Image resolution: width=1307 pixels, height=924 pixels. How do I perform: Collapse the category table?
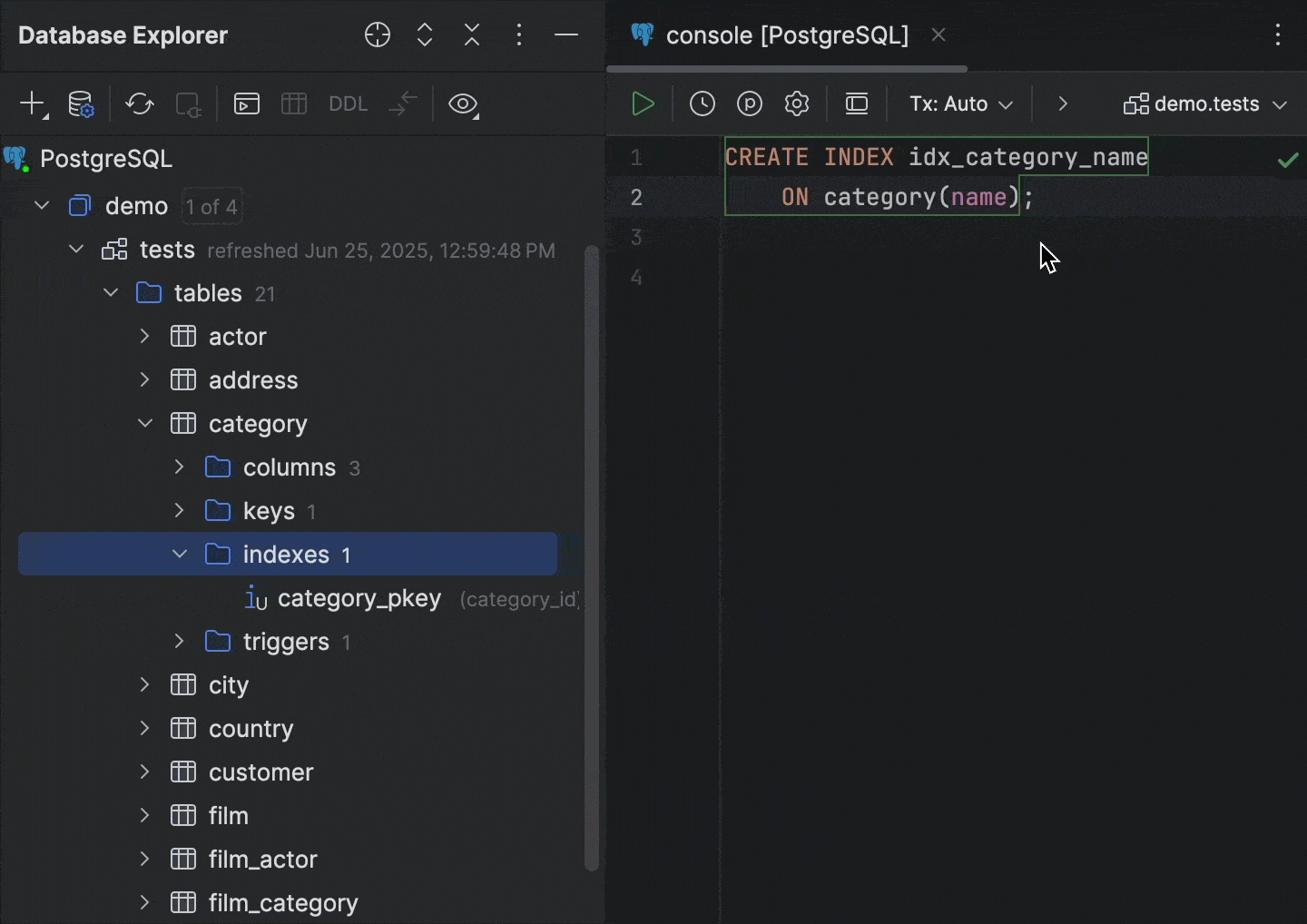pyautogui.click(x=145, y=424)
